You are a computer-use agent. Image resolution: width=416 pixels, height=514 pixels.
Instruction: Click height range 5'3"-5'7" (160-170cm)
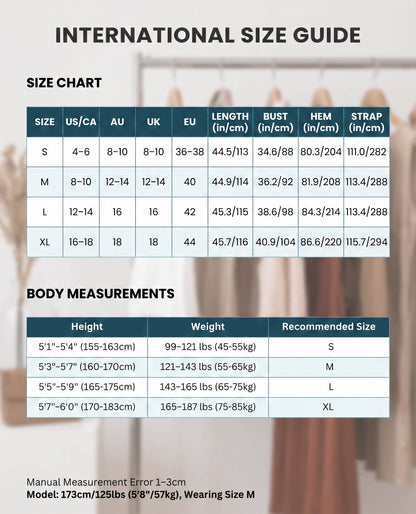point(87,367)
